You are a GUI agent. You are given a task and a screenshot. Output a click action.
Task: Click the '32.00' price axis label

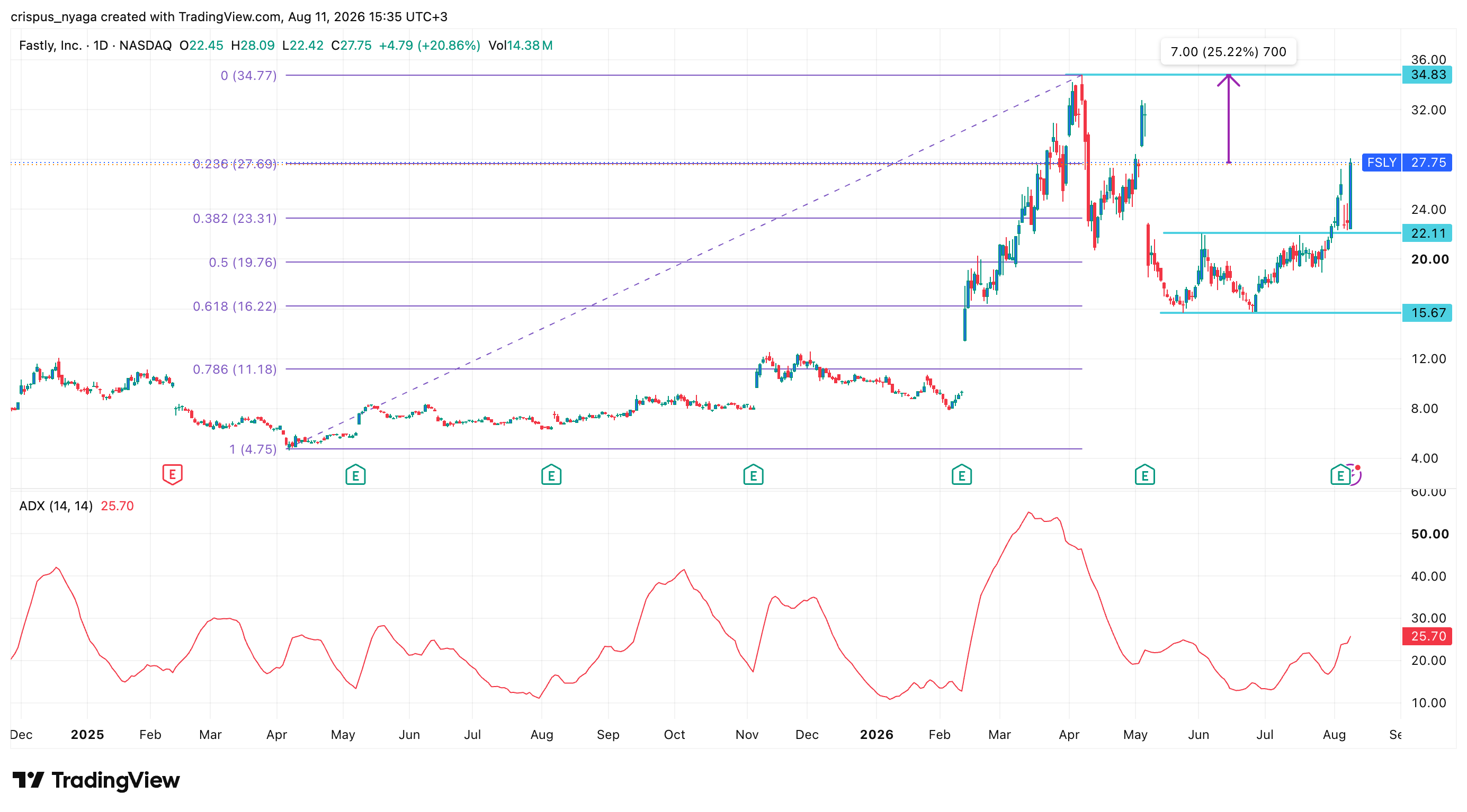tap(1428, 110)
